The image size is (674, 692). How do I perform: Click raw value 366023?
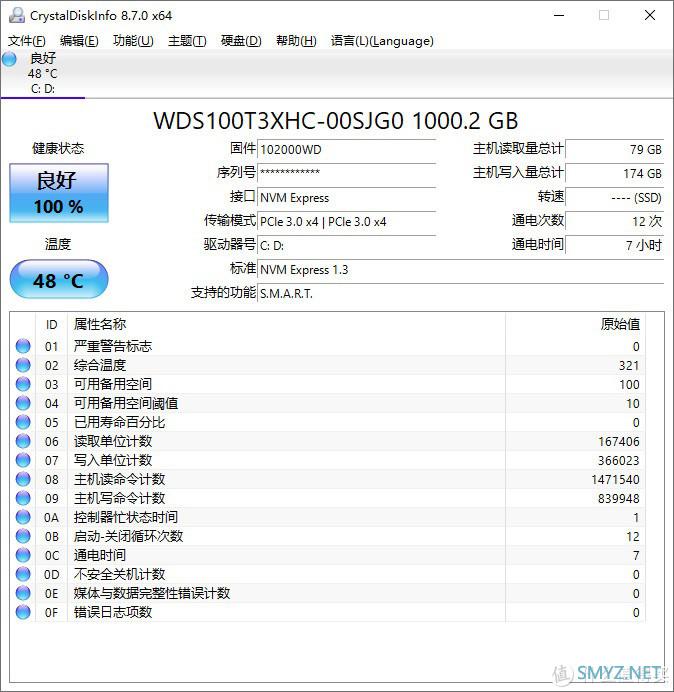[x=618, y=461]
